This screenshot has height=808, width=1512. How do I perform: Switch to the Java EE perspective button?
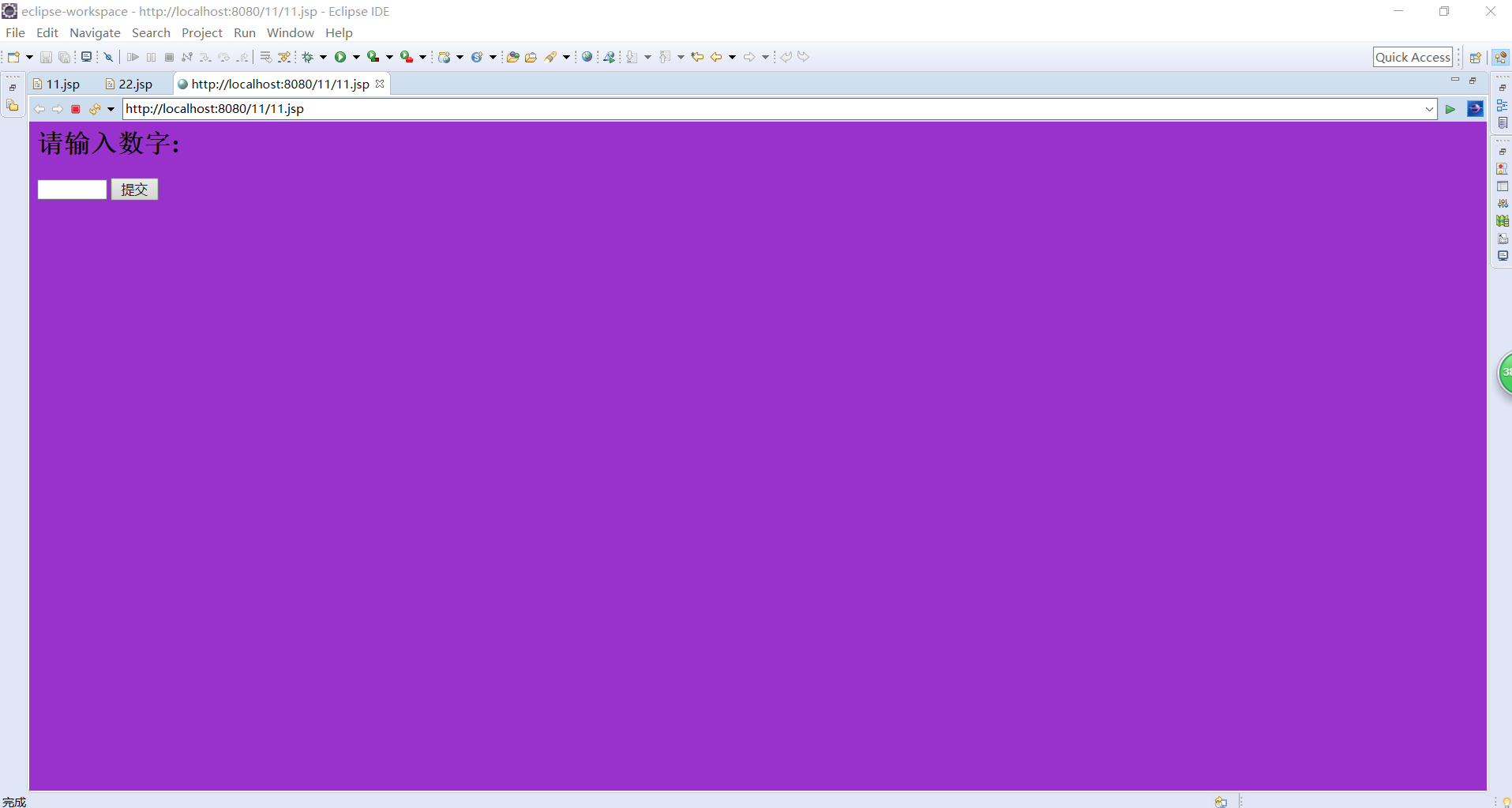pos(1501,57)
